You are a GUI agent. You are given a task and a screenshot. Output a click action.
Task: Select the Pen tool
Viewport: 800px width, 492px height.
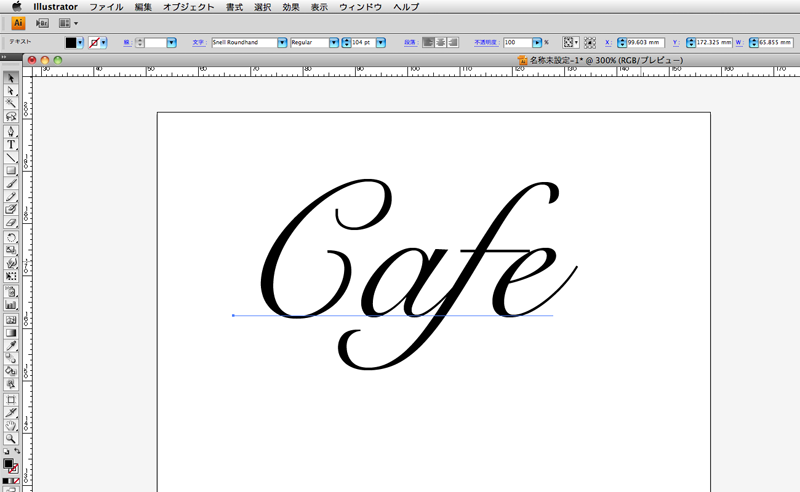click(11, 132)
